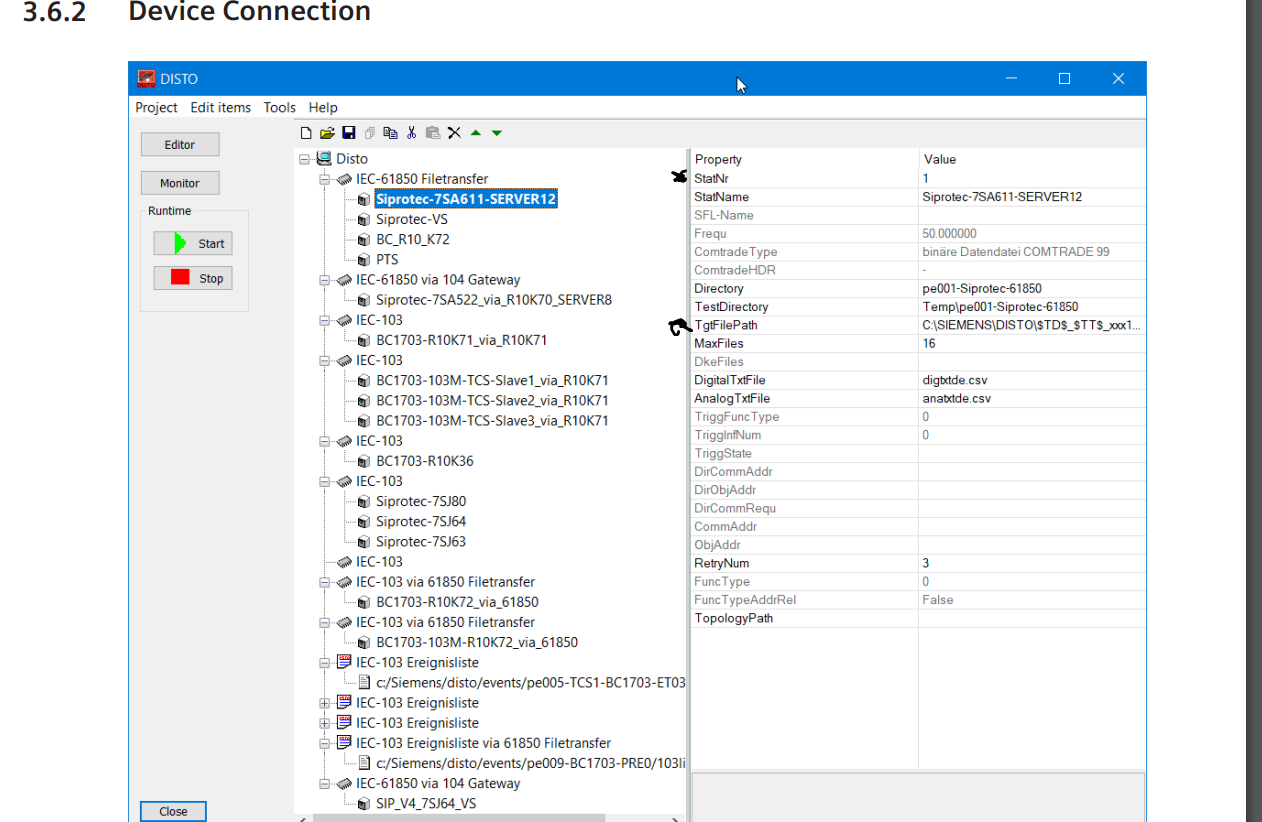Click the MaxFiles value field
This screenshot has width=1262, height=822.
click(x=1030, y=344)
